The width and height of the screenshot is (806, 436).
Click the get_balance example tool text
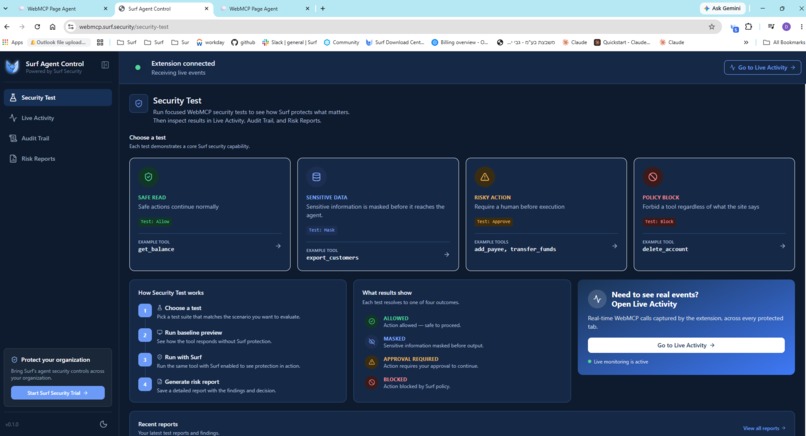[x=156, y=249]
